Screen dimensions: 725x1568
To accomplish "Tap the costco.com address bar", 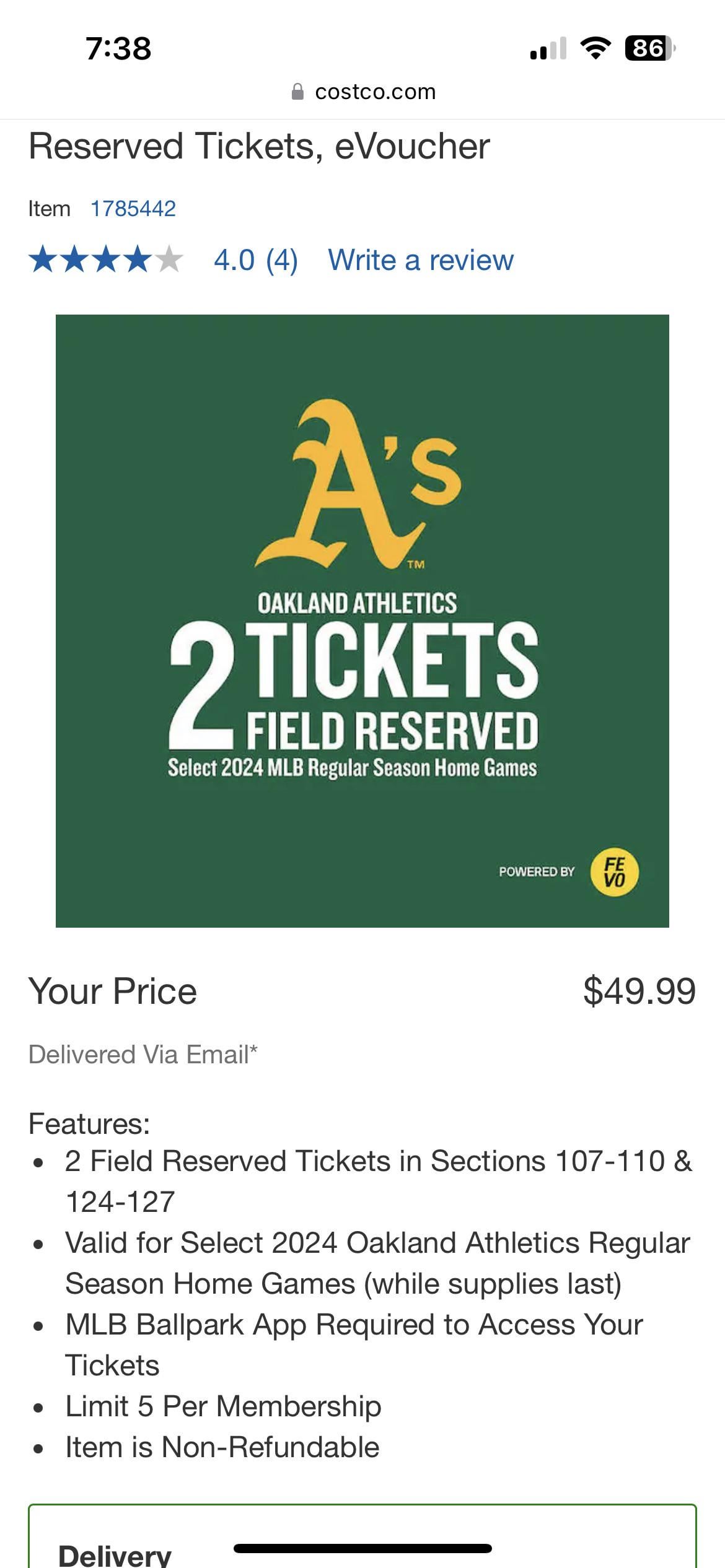I will [x=363, y=92].
